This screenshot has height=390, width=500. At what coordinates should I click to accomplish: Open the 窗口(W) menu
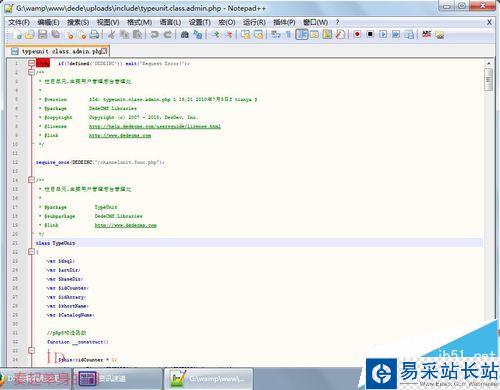click(315, 22)
